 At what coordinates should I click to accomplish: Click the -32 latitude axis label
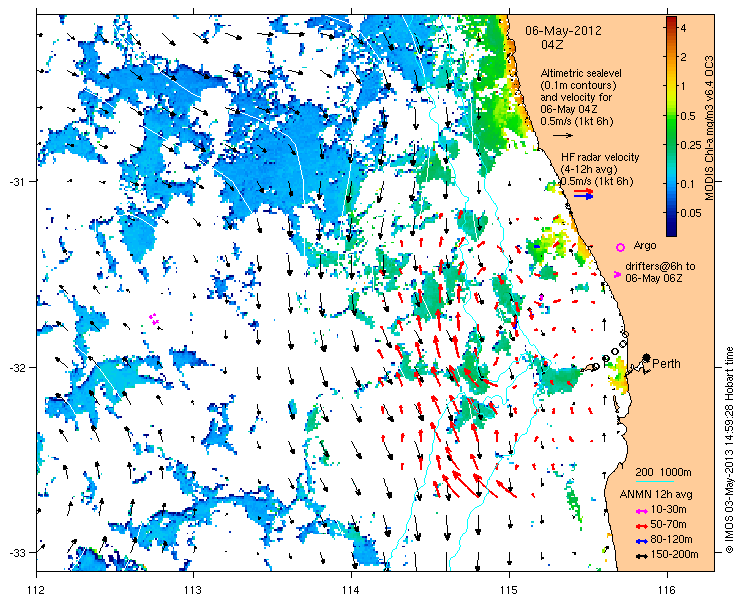point(18,367)
